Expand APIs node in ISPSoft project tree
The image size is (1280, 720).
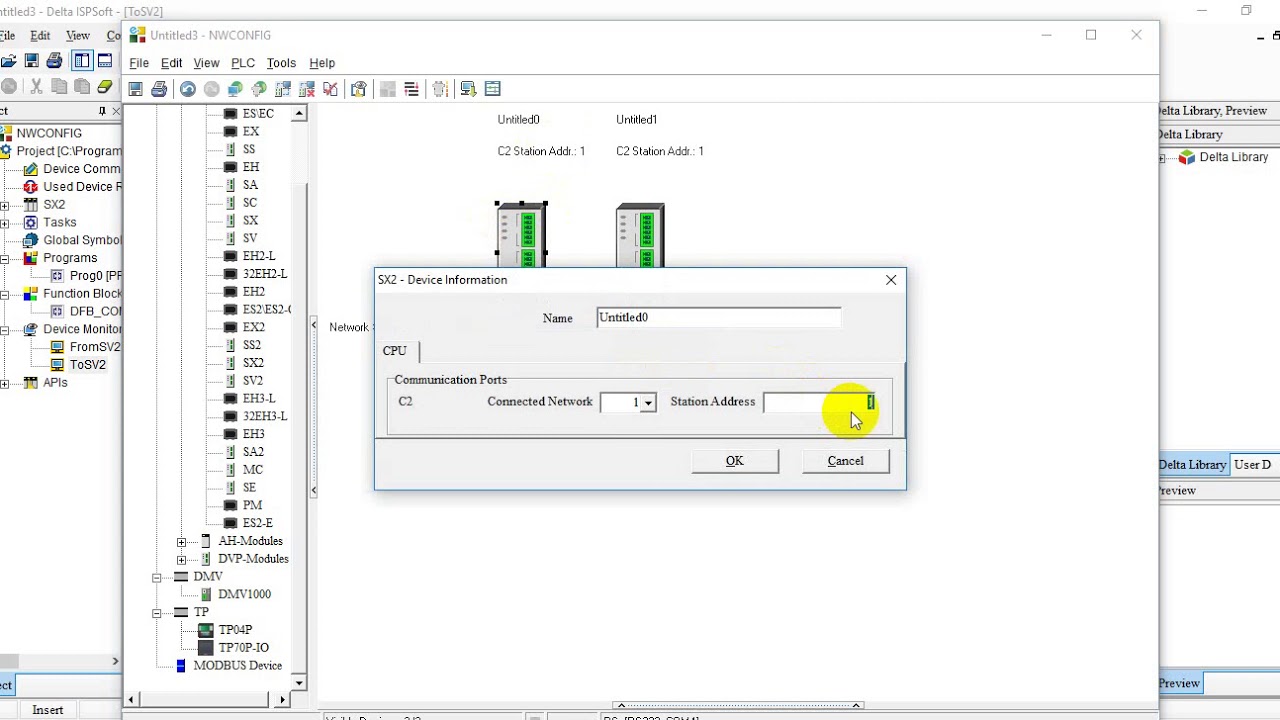point(5,383)
